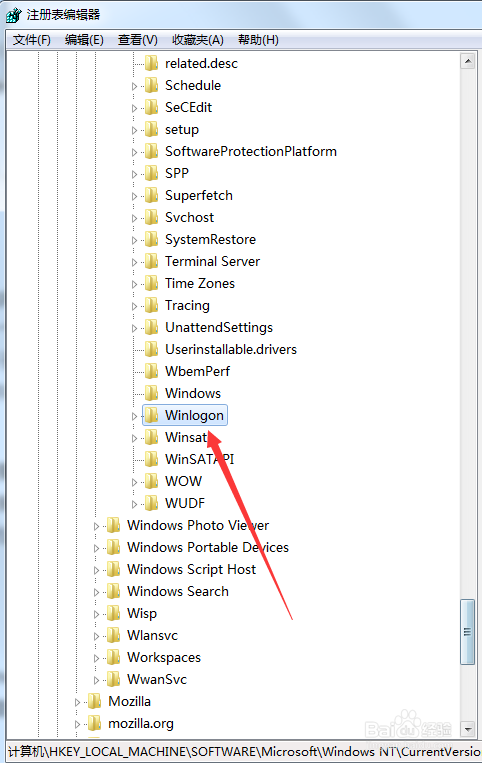The image size is (482, 763).
Task: Click the Svchost folder icon
Action: 152,217
